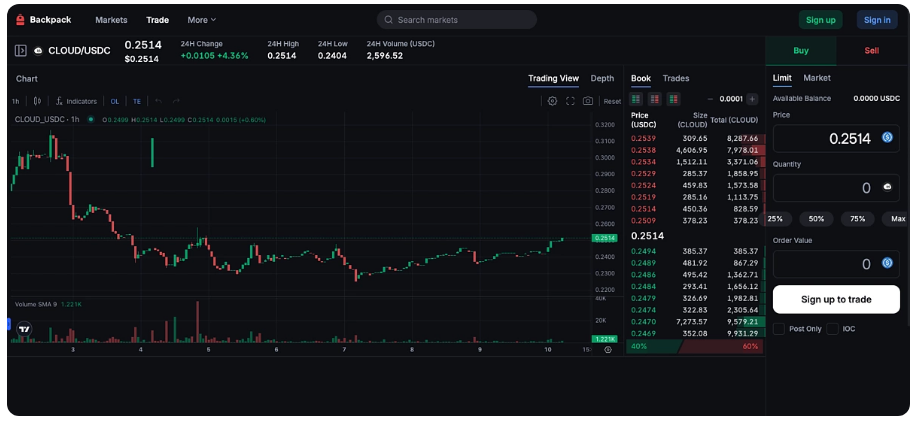Set quantity to 25%
Image resolution: width=914 pixels, height=424 pixels.
(x=775, y=219)
